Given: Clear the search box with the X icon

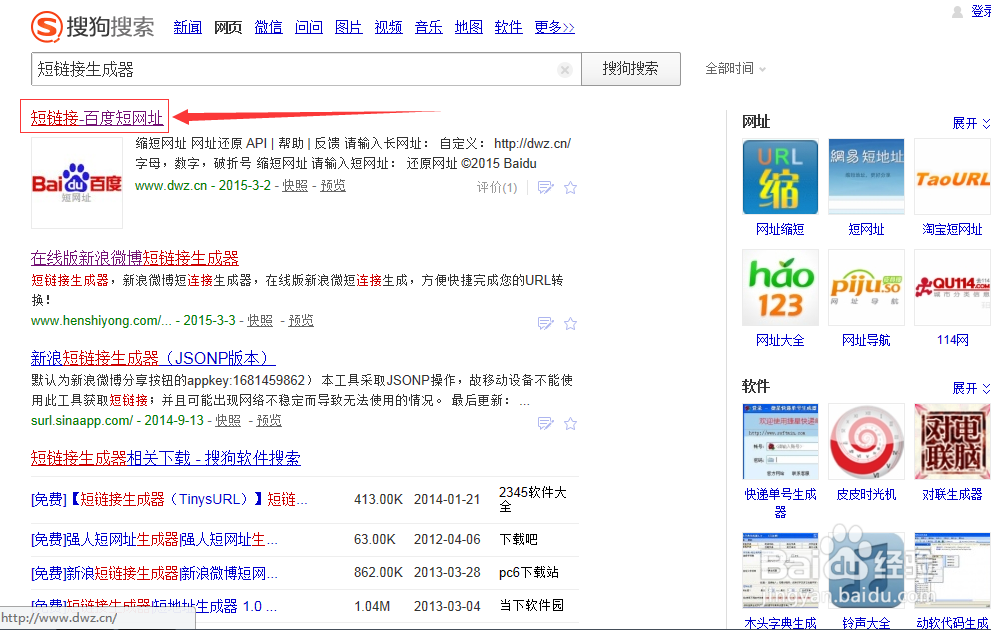Looking at the screenshot, I should point(565,70).
